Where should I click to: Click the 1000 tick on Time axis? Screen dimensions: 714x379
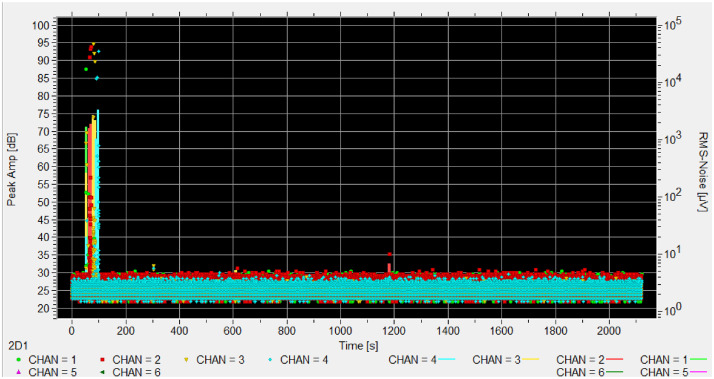tap(340, 331)
